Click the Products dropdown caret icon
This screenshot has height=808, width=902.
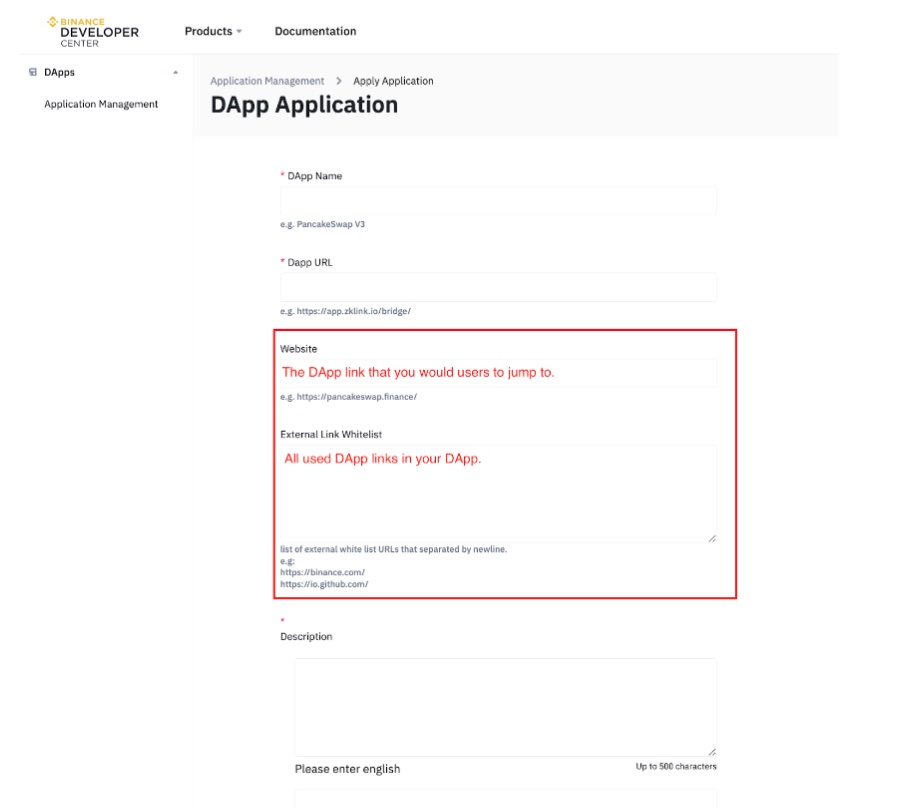coord(238,31)
